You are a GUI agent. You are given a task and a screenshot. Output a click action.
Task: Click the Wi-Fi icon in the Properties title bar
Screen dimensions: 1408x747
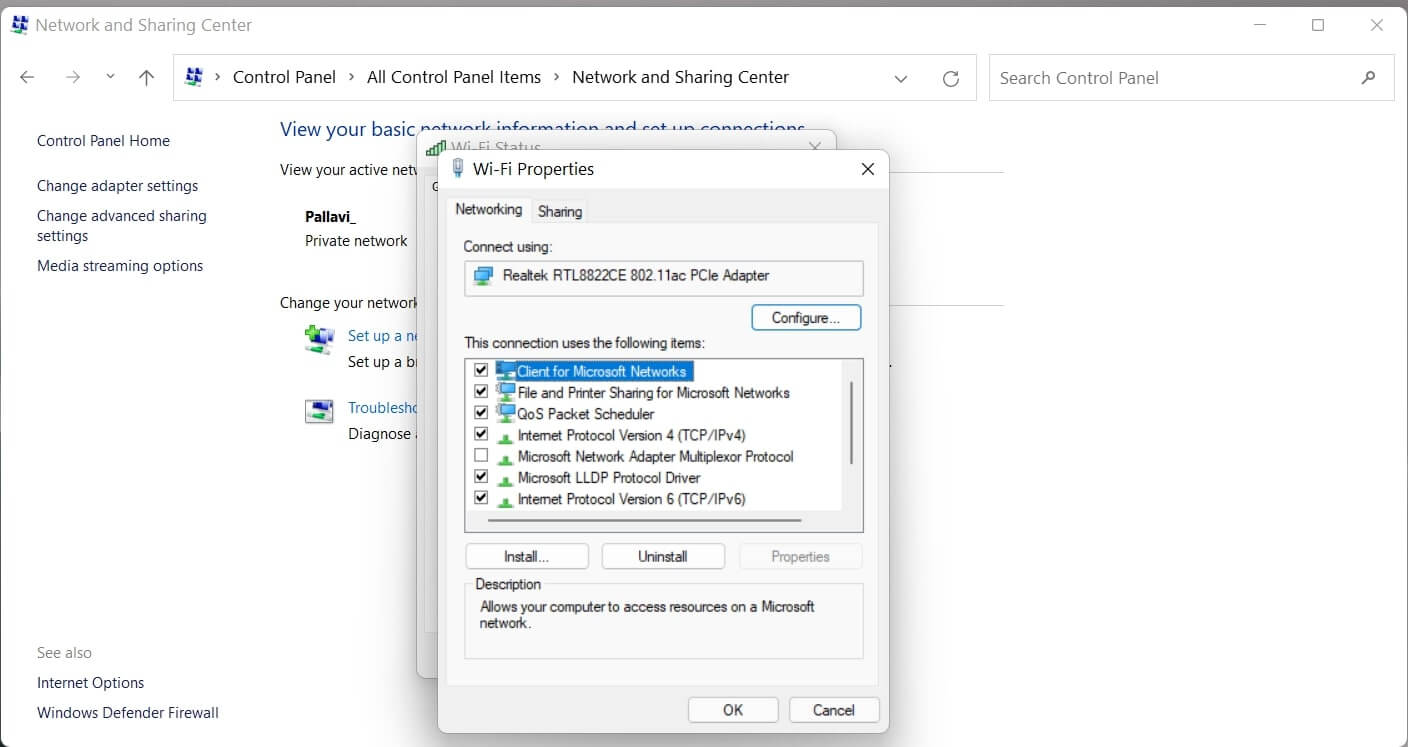(x=457, y=168)
